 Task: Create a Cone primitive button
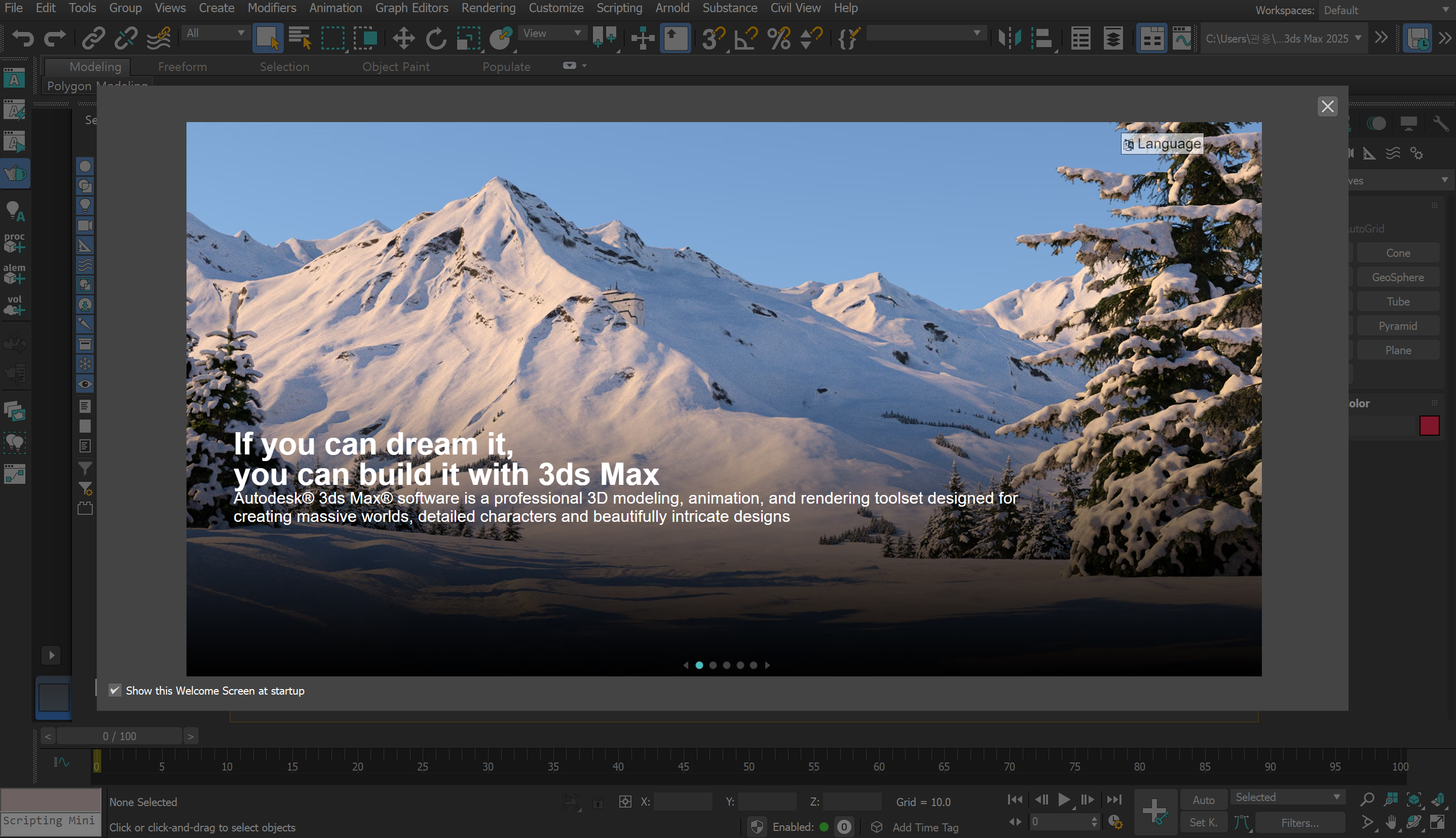click(x=1398, y=253)
